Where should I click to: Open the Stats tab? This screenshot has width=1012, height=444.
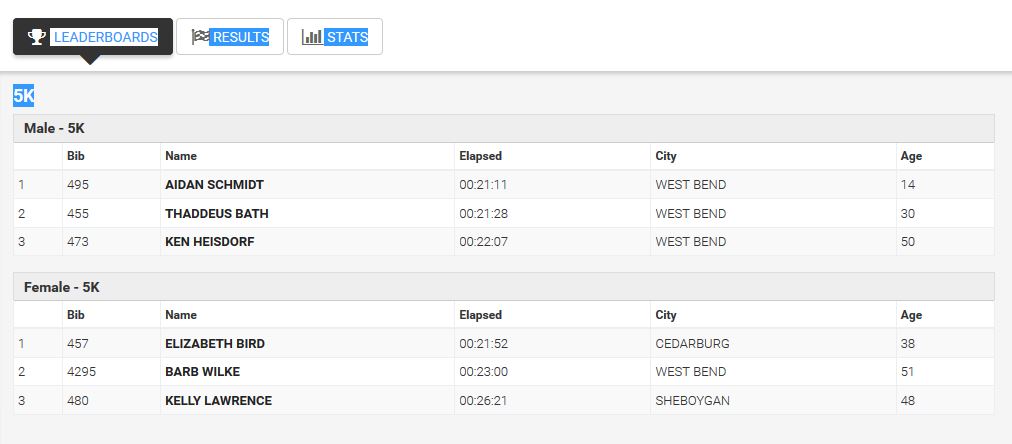347,37
